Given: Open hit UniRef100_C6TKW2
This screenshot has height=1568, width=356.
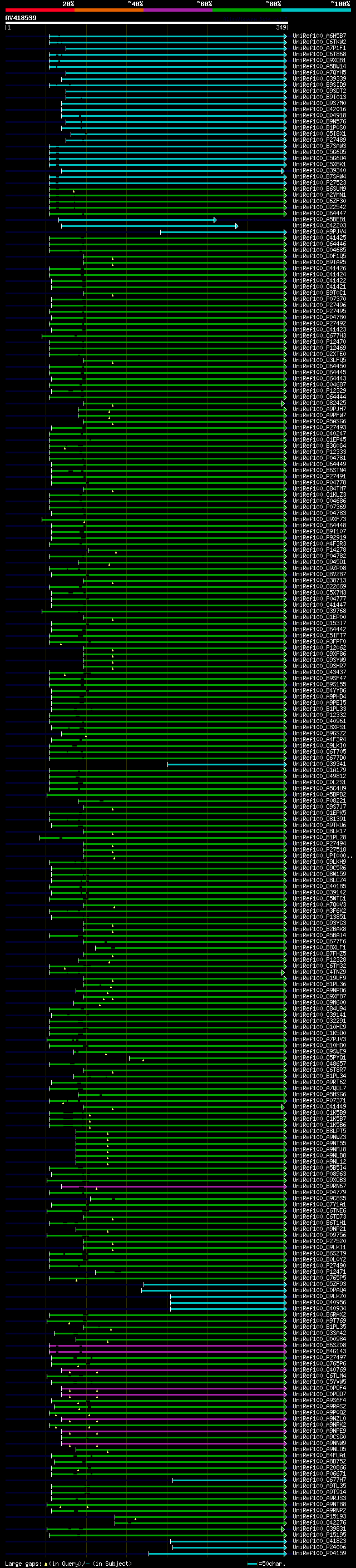Looking at the screenshot, I should pyautogui.click(x=319, y=42).
